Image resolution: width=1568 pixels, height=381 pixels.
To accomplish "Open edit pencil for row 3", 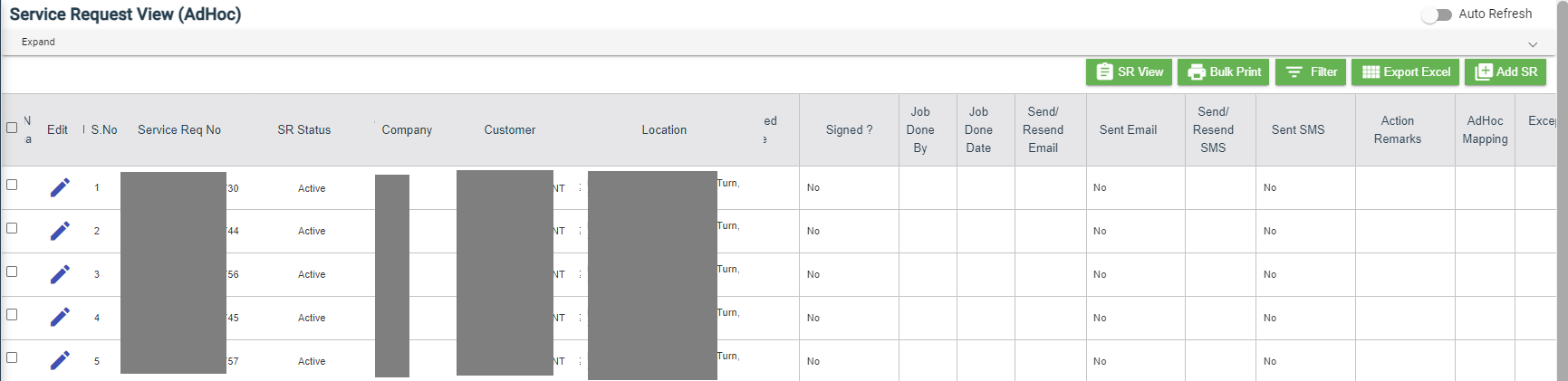I will pos(60,274).
